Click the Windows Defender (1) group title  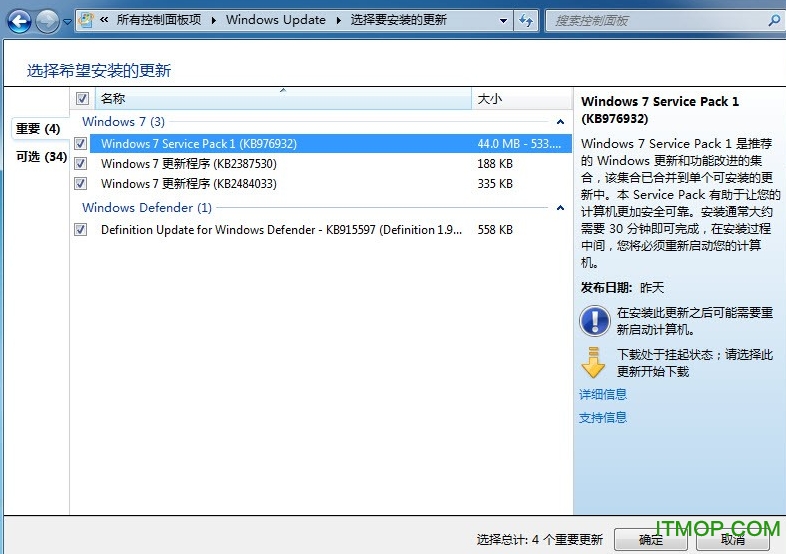pyautogui.click(x=147, y=208)
